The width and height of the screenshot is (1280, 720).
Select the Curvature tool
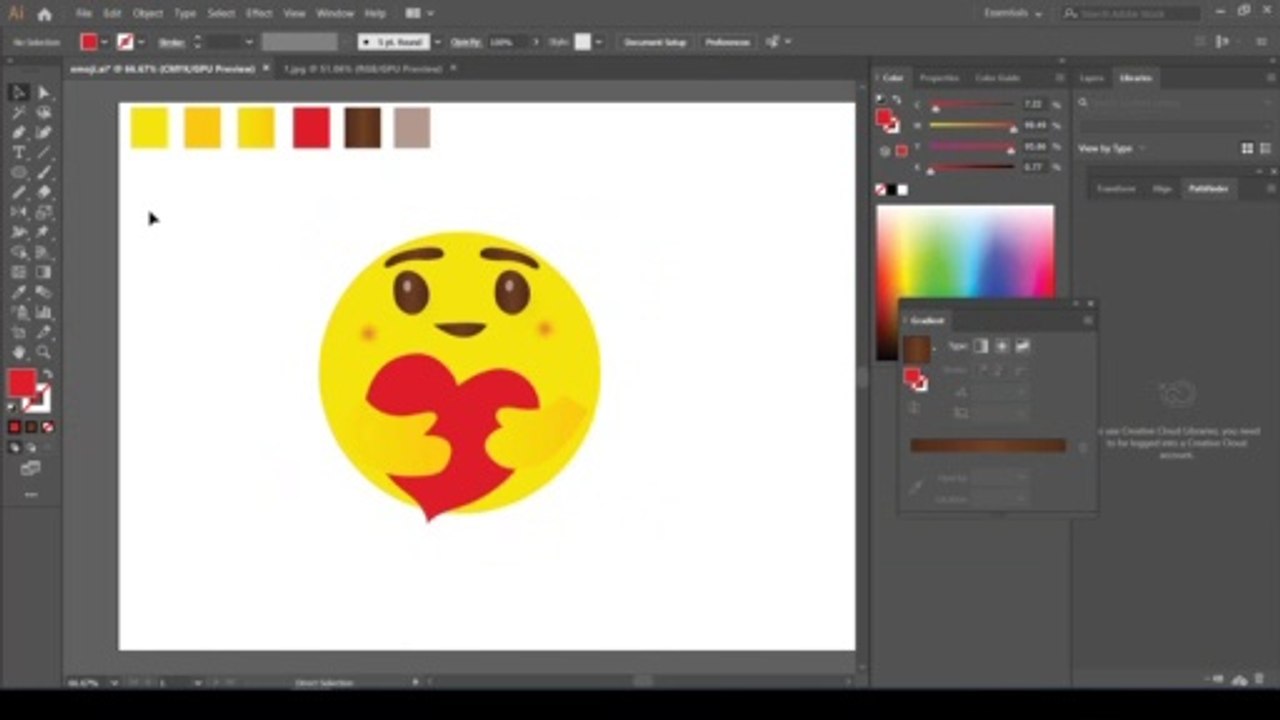(44, 132)
